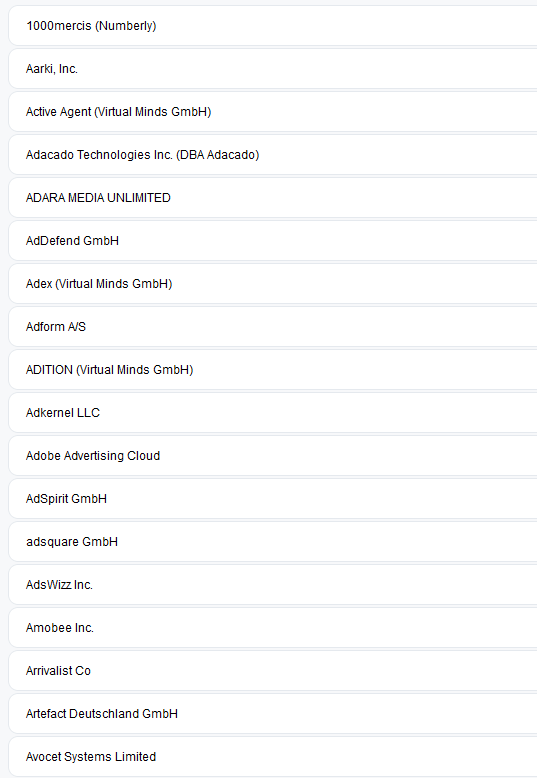Click the Adform A/S vendor name text
537x778 pixels.
pos(56,327)
